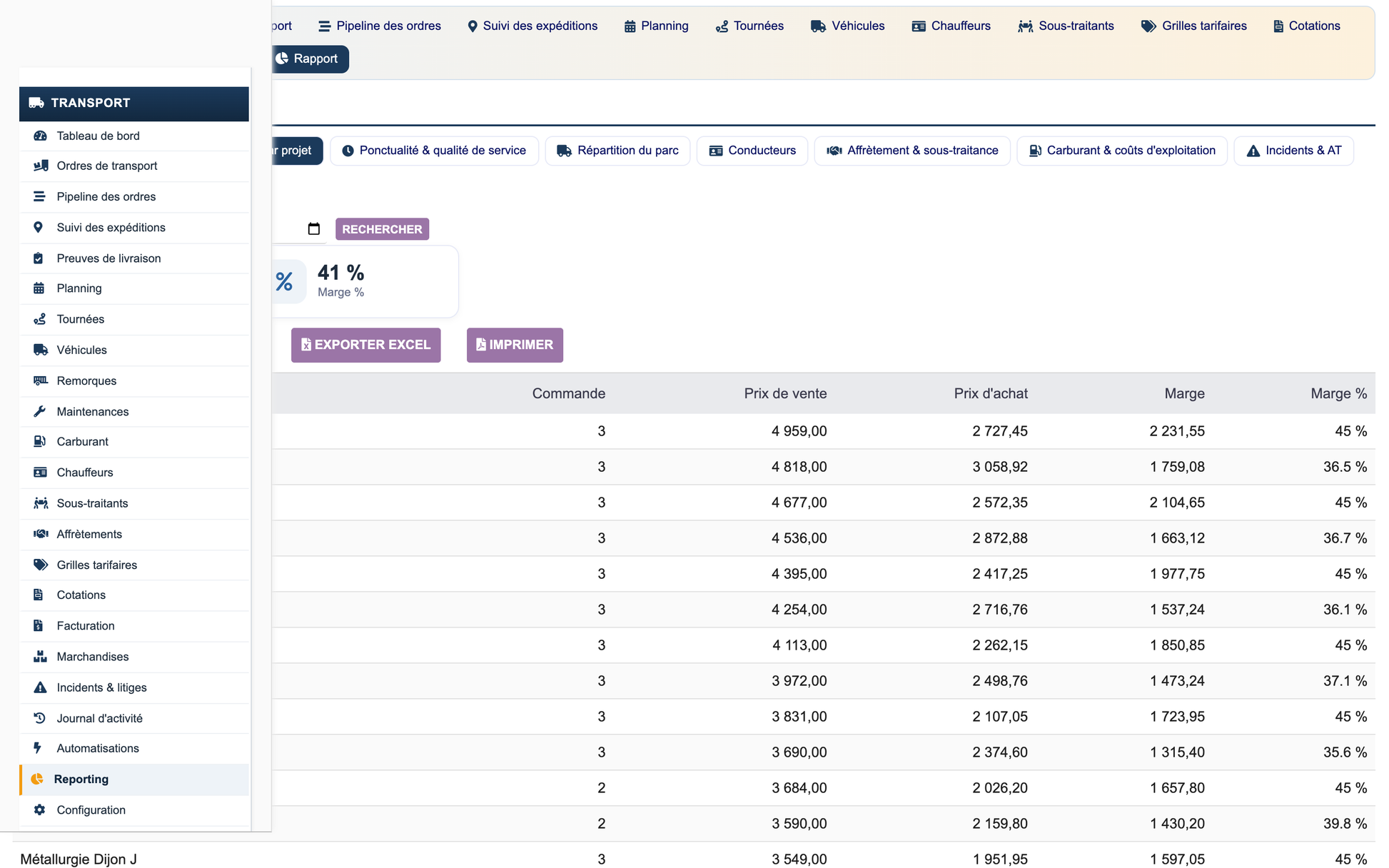Click the 3 058,92 prix d'achat cell

click(999, 467)
